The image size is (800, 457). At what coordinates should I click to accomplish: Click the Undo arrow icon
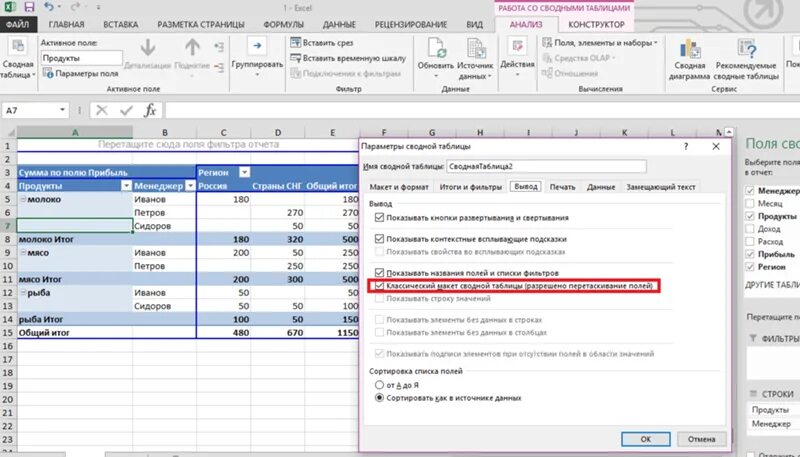(49, 7)
